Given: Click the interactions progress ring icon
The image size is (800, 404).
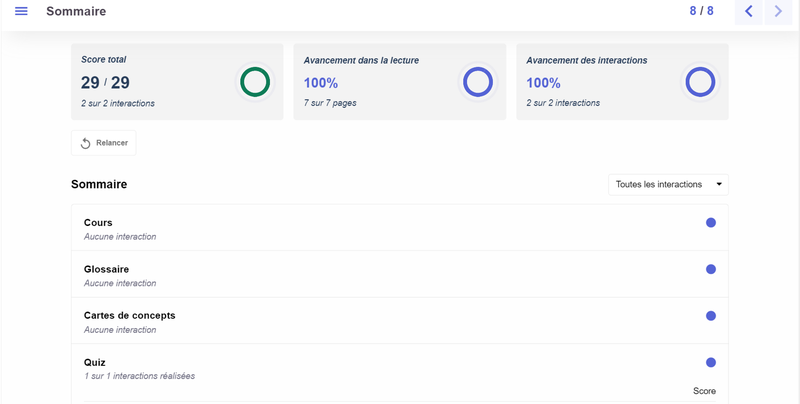Looking at the screenshot, I should pos(700,82).
